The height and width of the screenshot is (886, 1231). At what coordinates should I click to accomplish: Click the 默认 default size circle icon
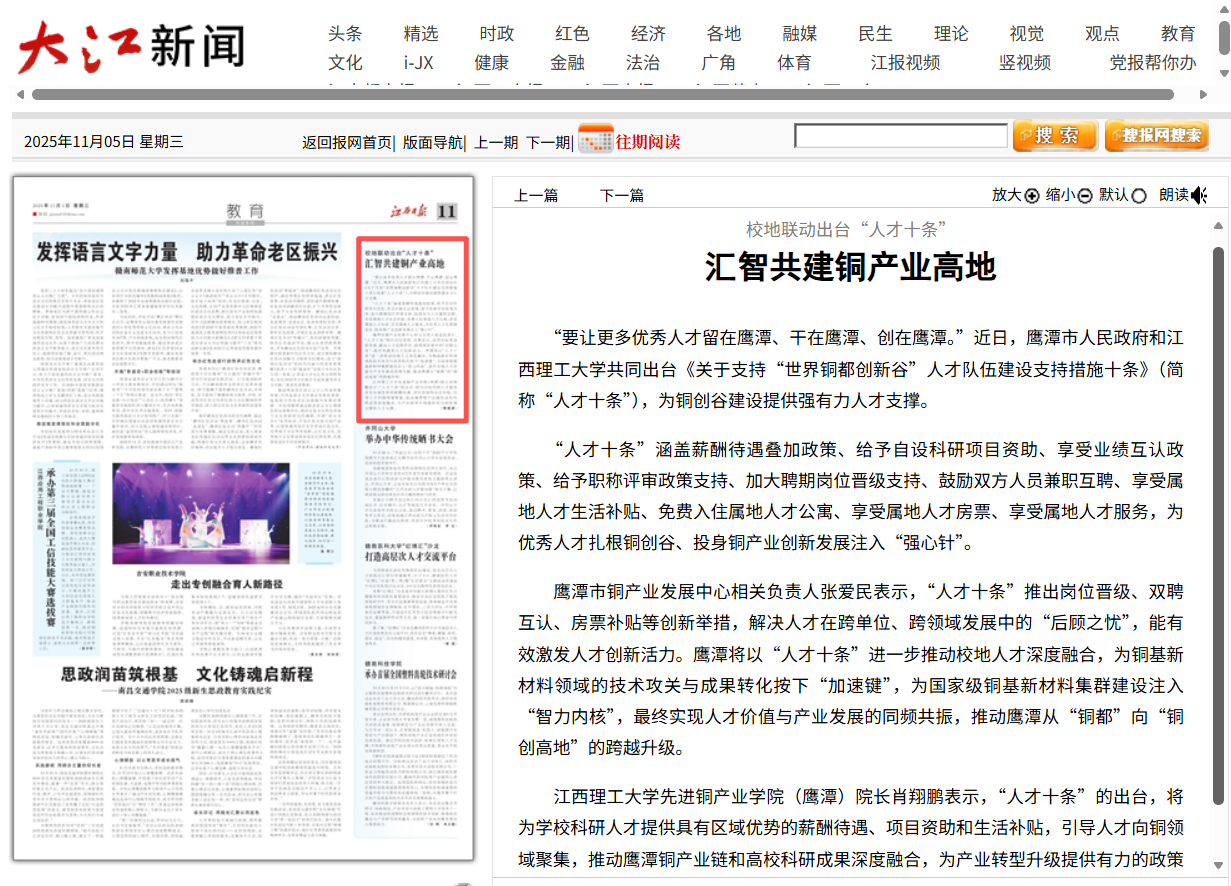tap(1138, 196)
